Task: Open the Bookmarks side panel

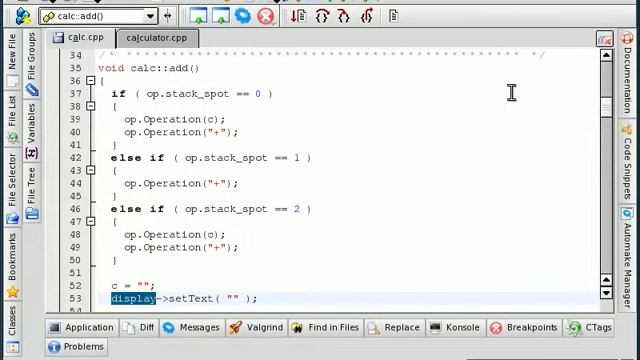Action: pyautogui.click(x=12, y=265)
